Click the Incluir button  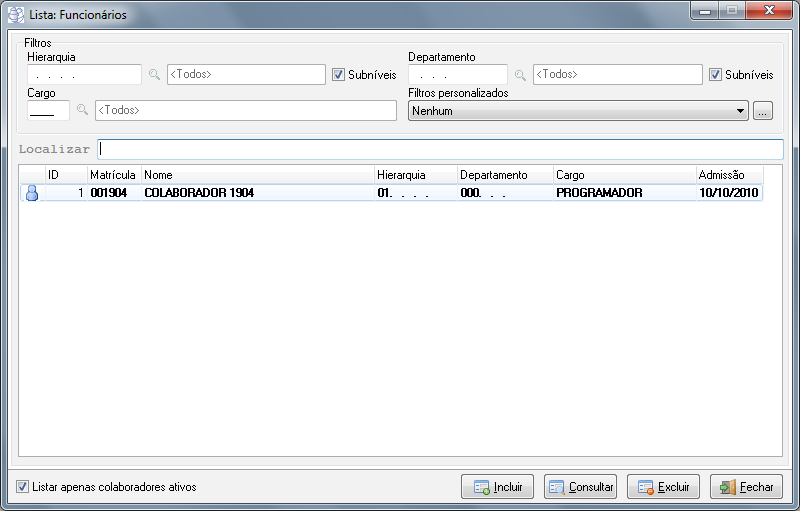point(498,487)
